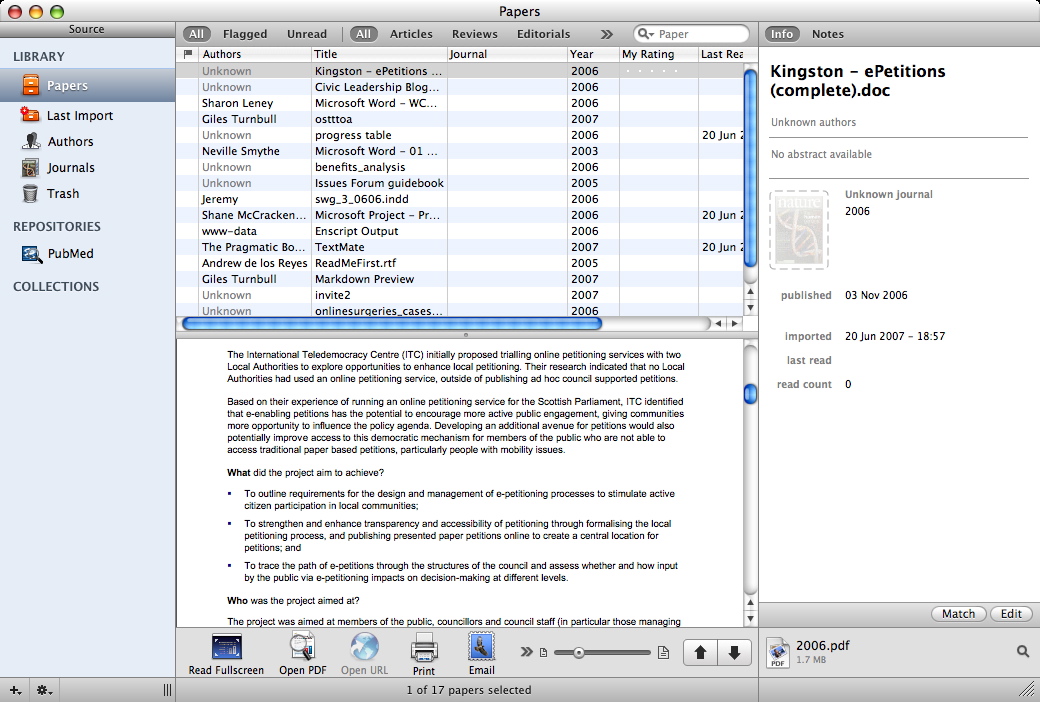Screen dimensions: 1040x702
Task: Filter by Unread papers
Action: pos(306,34)
